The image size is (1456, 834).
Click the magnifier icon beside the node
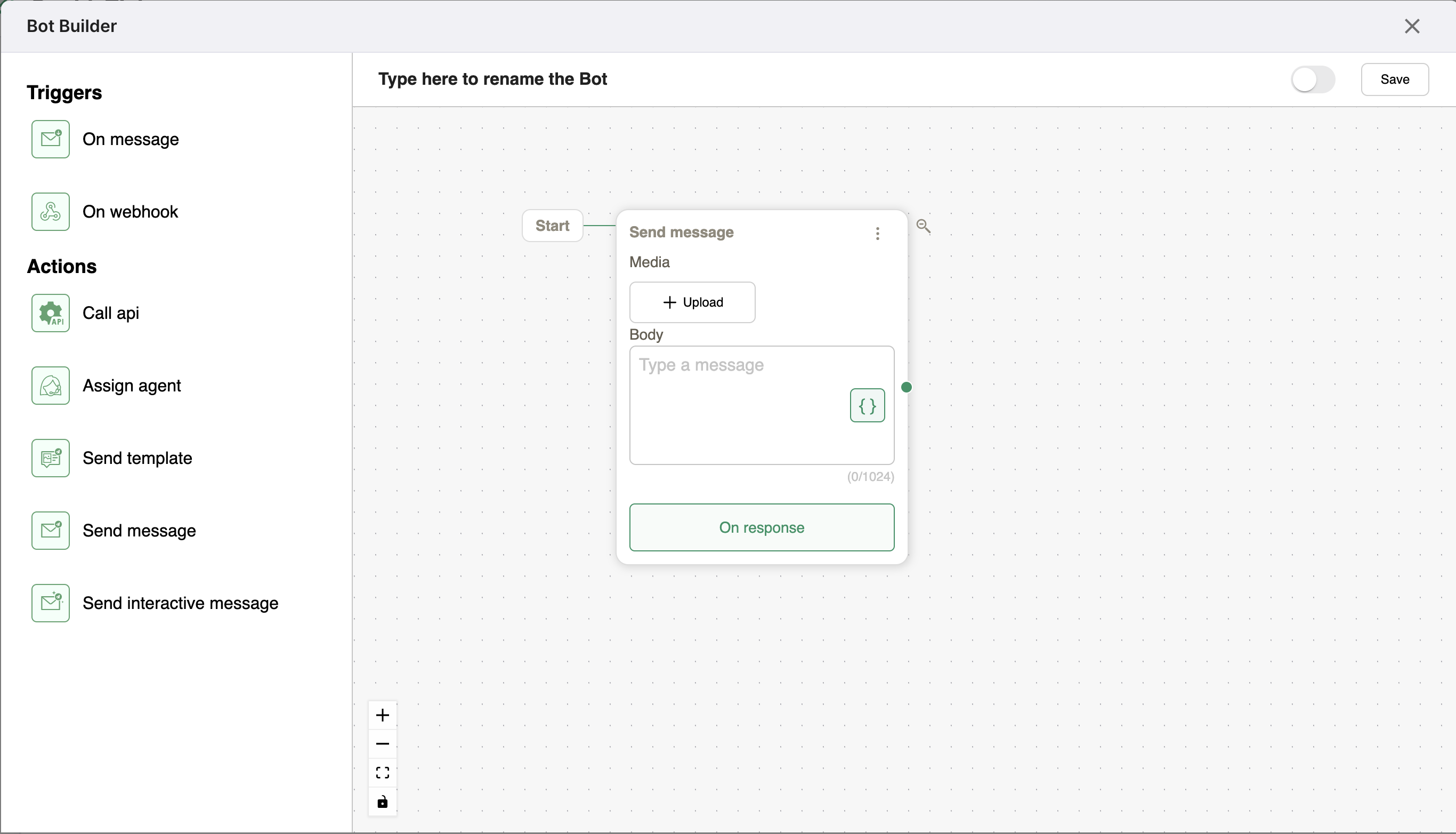click(923, 226)
